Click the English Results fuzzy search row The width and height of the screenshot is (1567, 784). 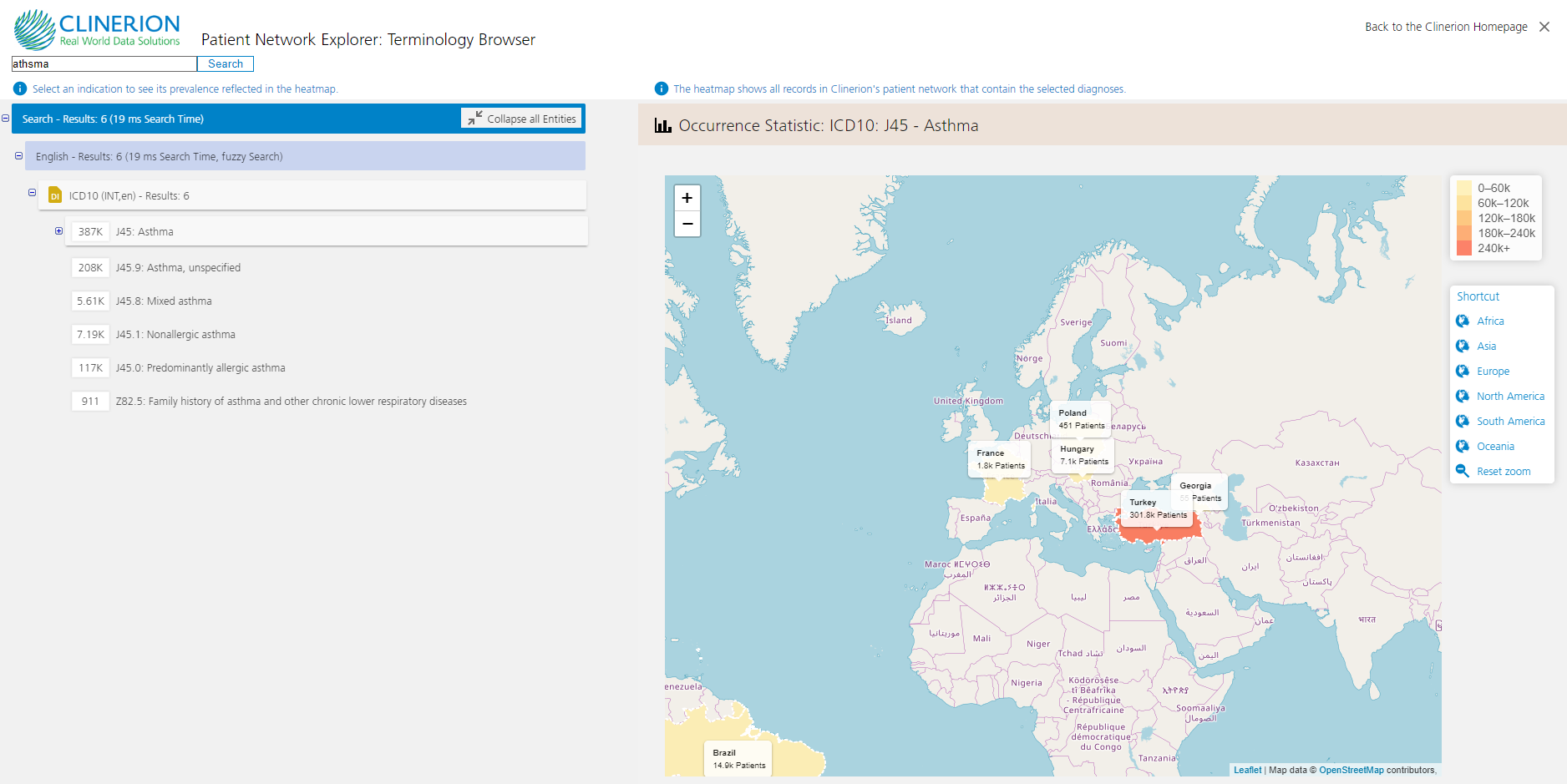pos(305,156)
